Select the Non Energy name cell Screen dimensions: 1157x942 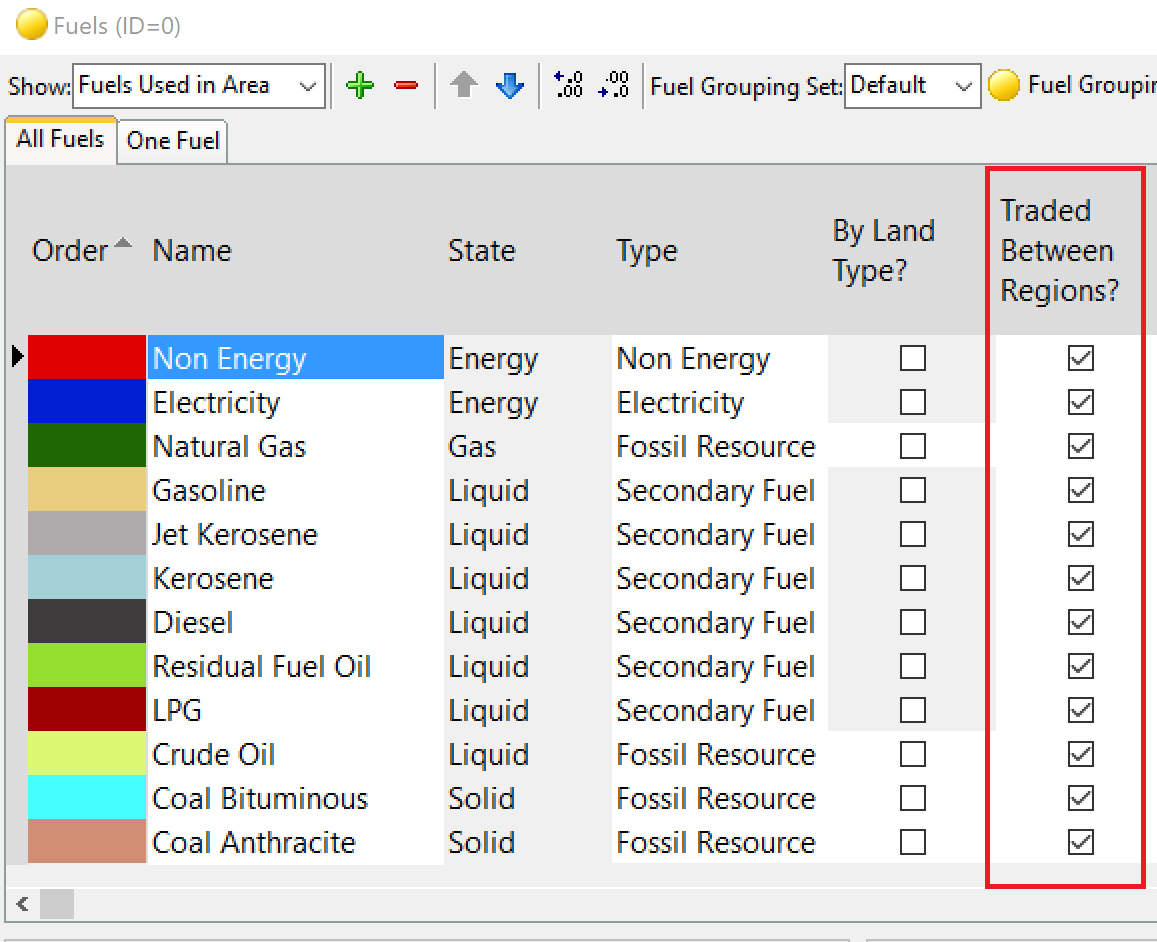[296, 358]
